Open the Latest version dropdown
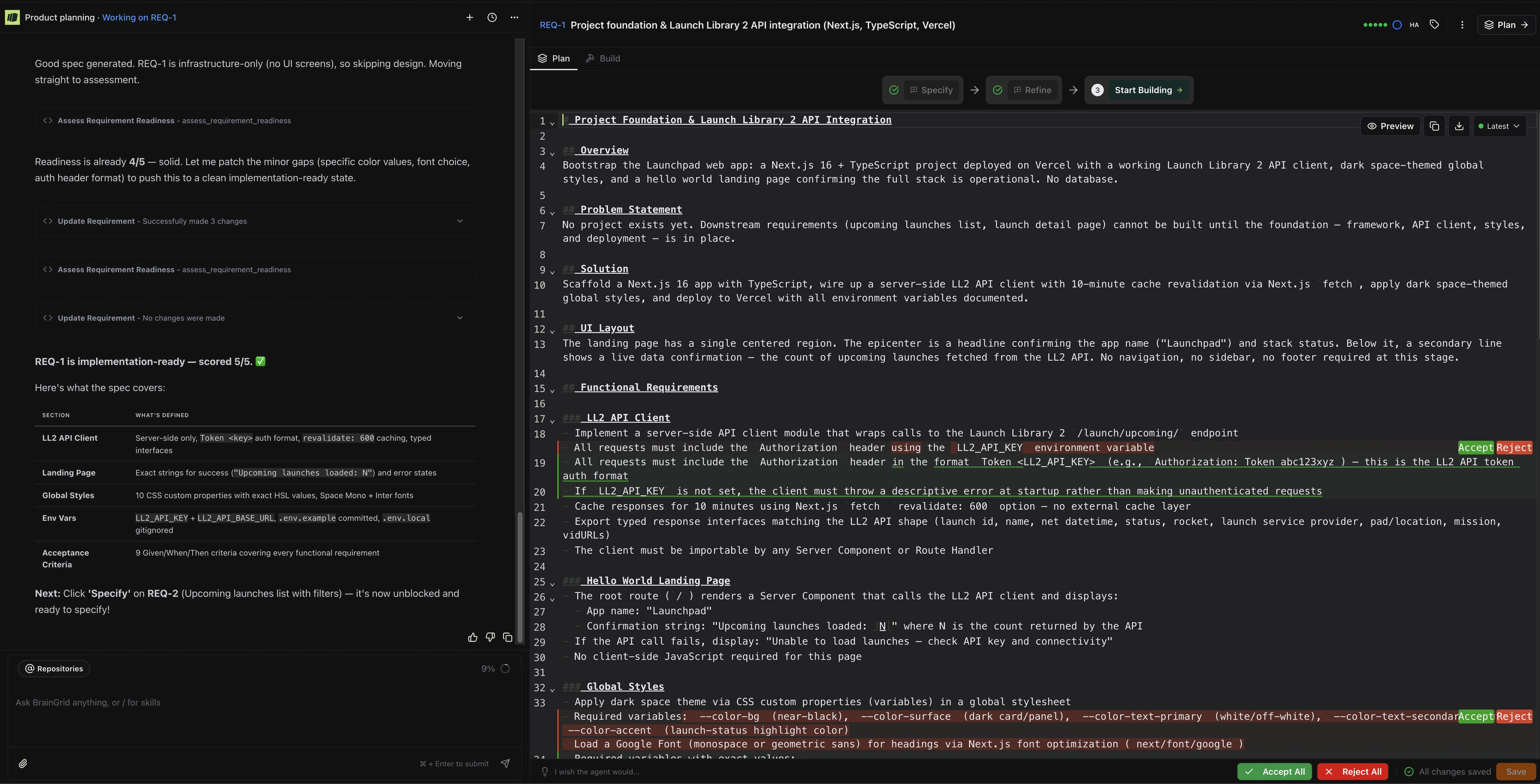 (x=1499, y=125)
